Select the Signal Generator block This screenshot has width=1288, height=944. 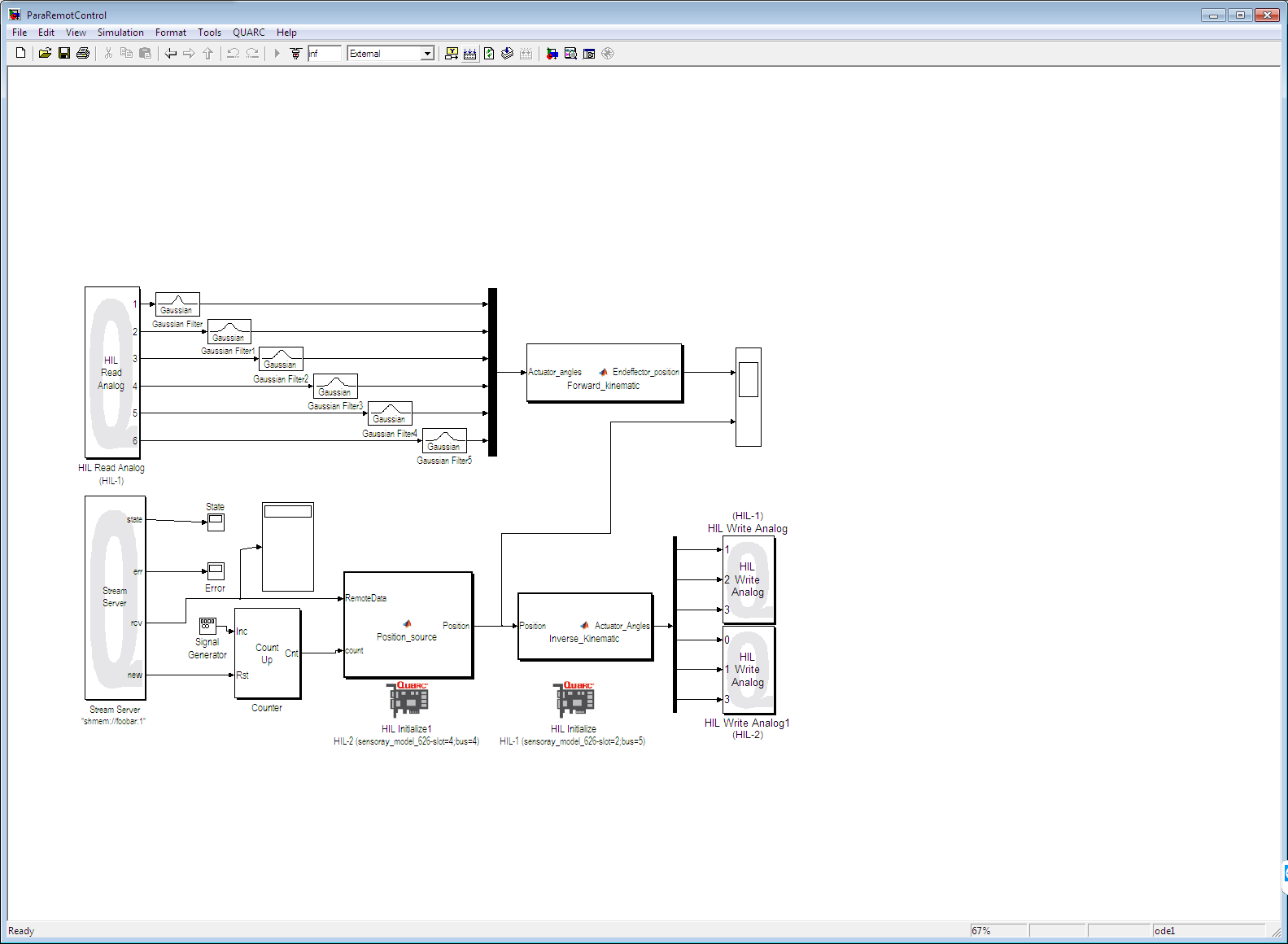tap(207, 626)
